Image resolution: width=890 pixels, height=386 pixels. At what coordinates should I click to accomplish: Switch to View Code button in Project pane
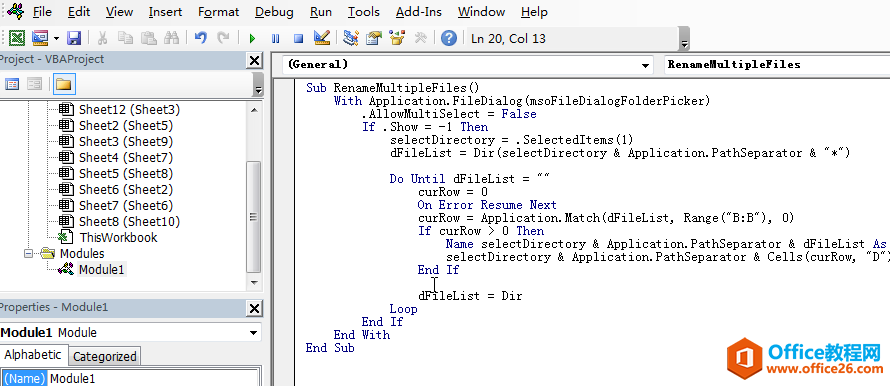pos(12,85)
